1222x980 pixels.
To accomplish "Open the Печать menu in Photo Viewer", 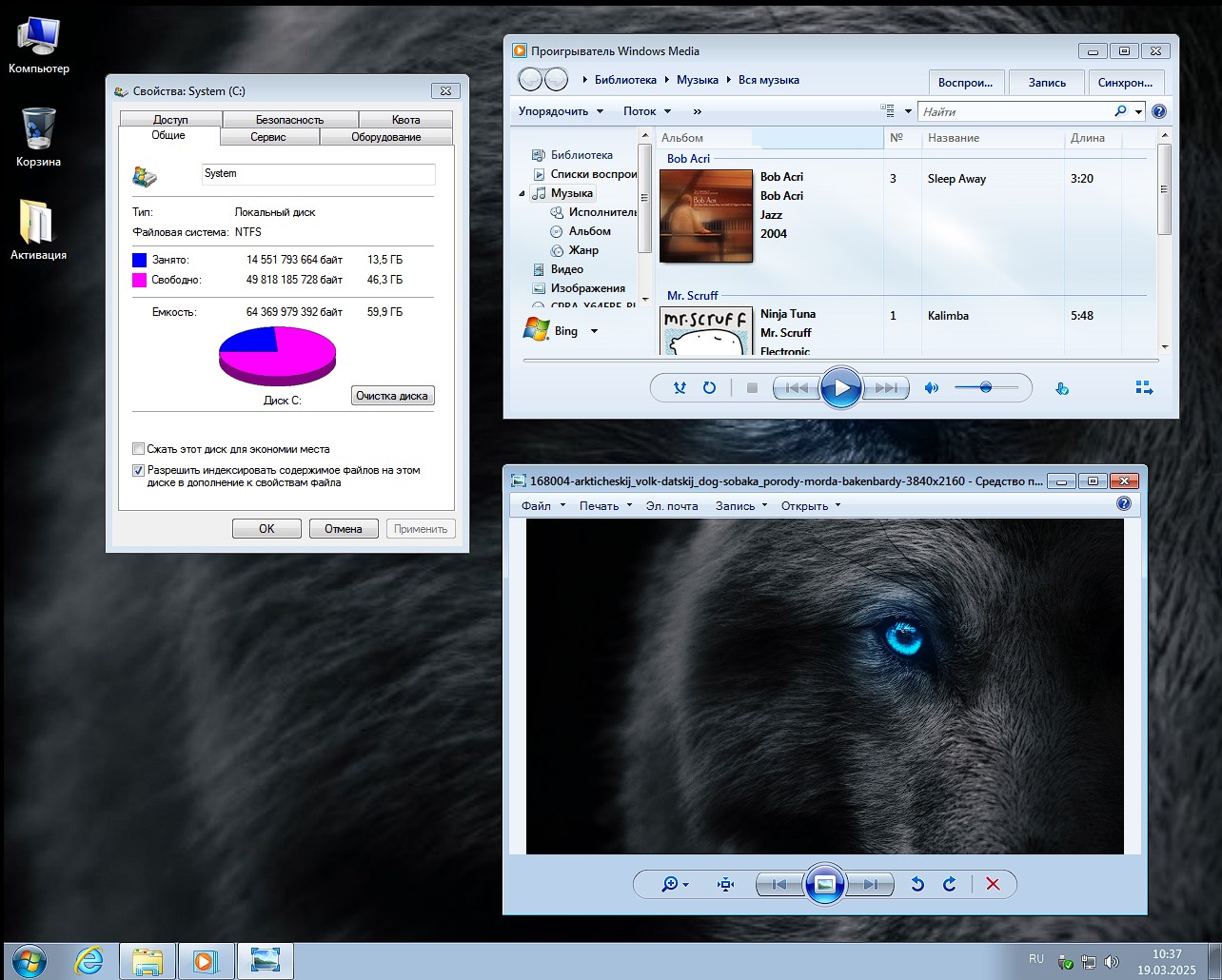I will (x=605, y=506).
